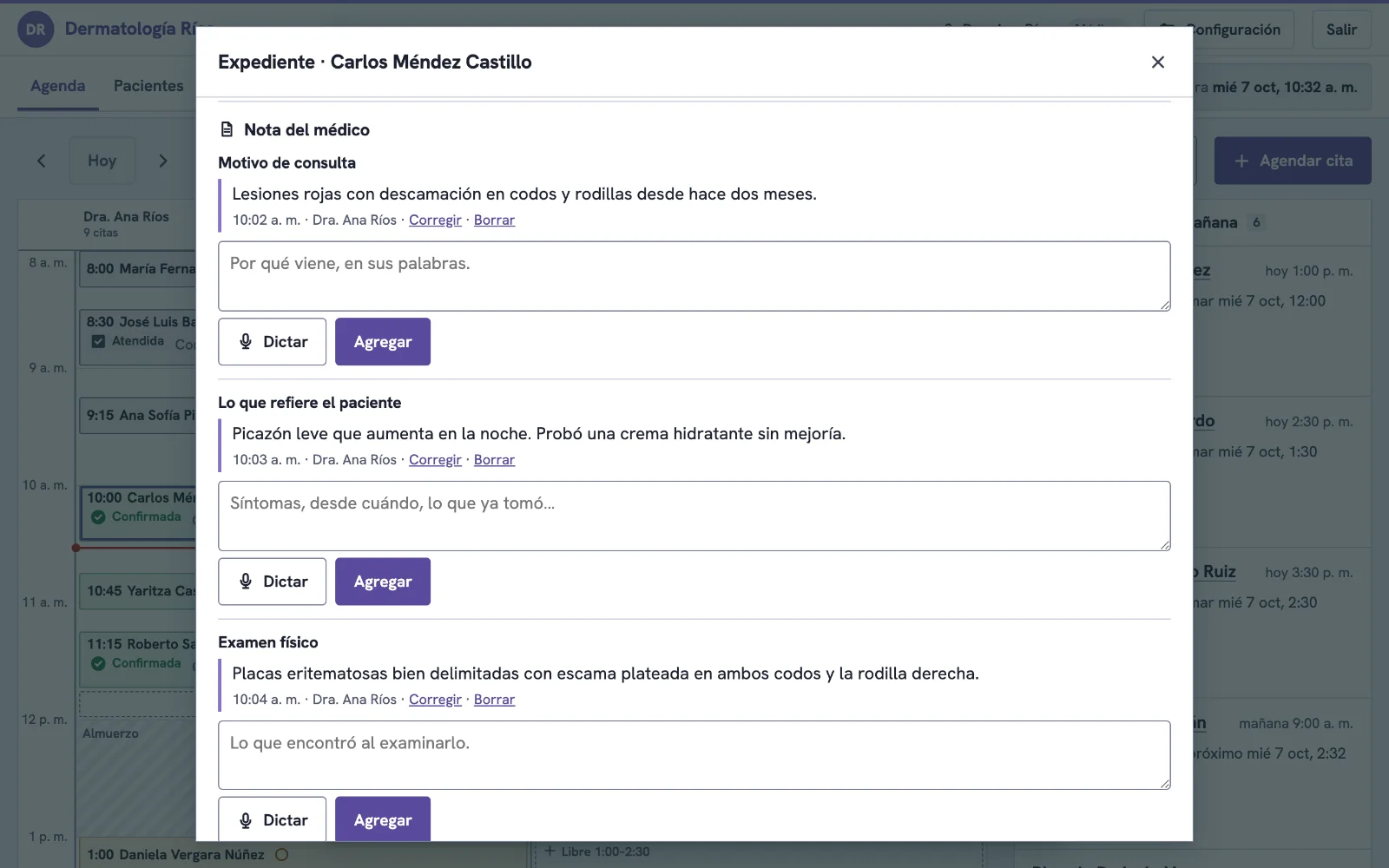Click Agregar under Examen físico
1389x868 pixels.
383,819
